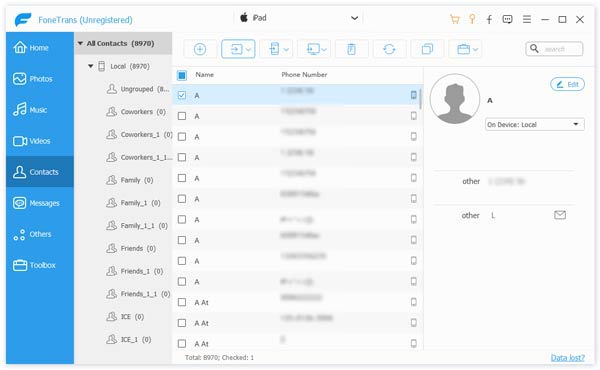Select the Coworkers_1 (0) group

click(140, 135)
